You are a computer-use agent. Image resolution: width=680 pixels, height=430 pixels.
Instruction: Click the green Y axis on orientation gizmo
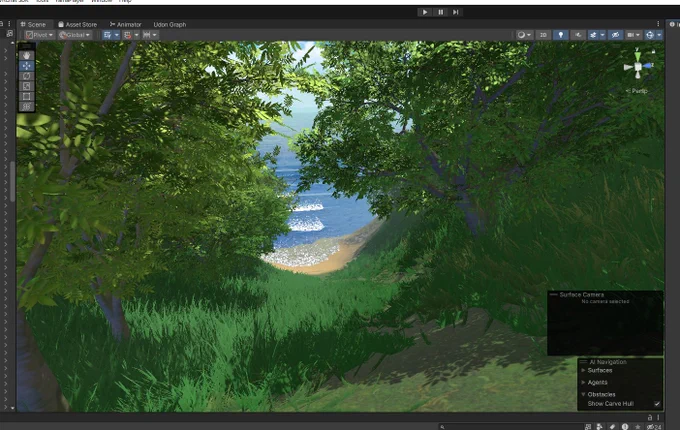coord(638,56)
